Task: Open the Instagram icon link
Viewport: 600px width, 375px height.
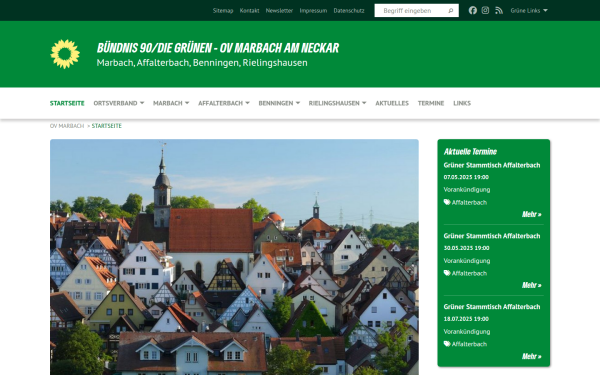Action: click(x=485, y=10)
